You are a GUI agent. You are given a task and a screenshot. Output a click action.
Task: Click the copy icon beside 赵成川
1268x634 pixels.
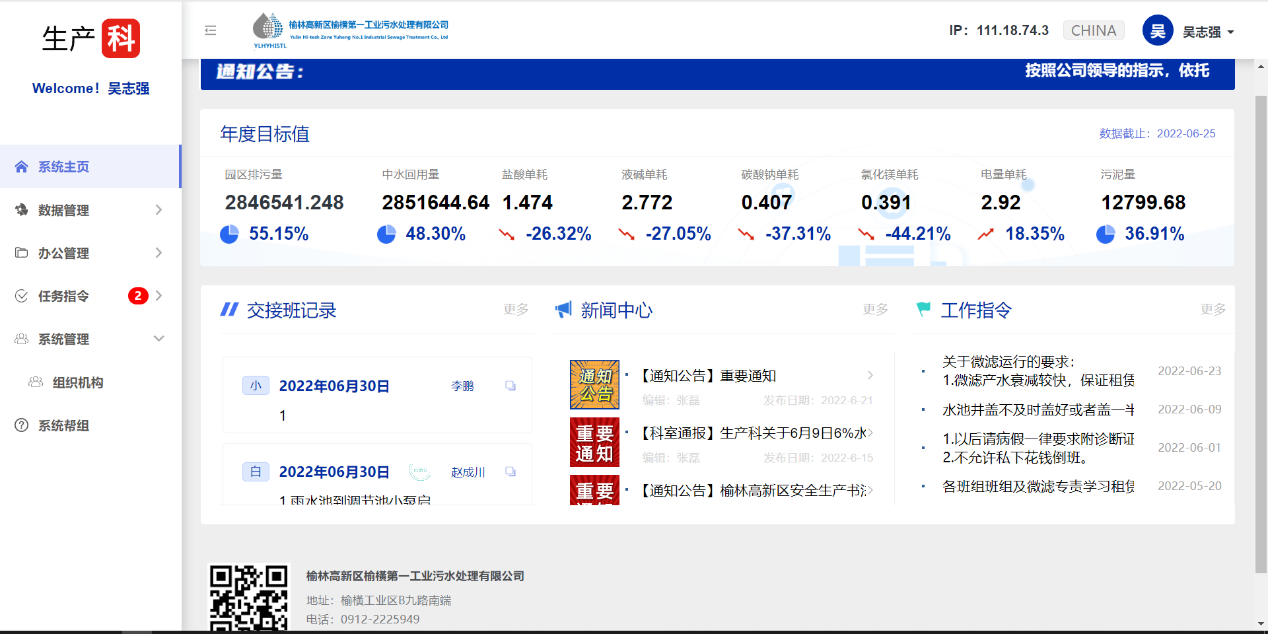[x=511, y=472]
